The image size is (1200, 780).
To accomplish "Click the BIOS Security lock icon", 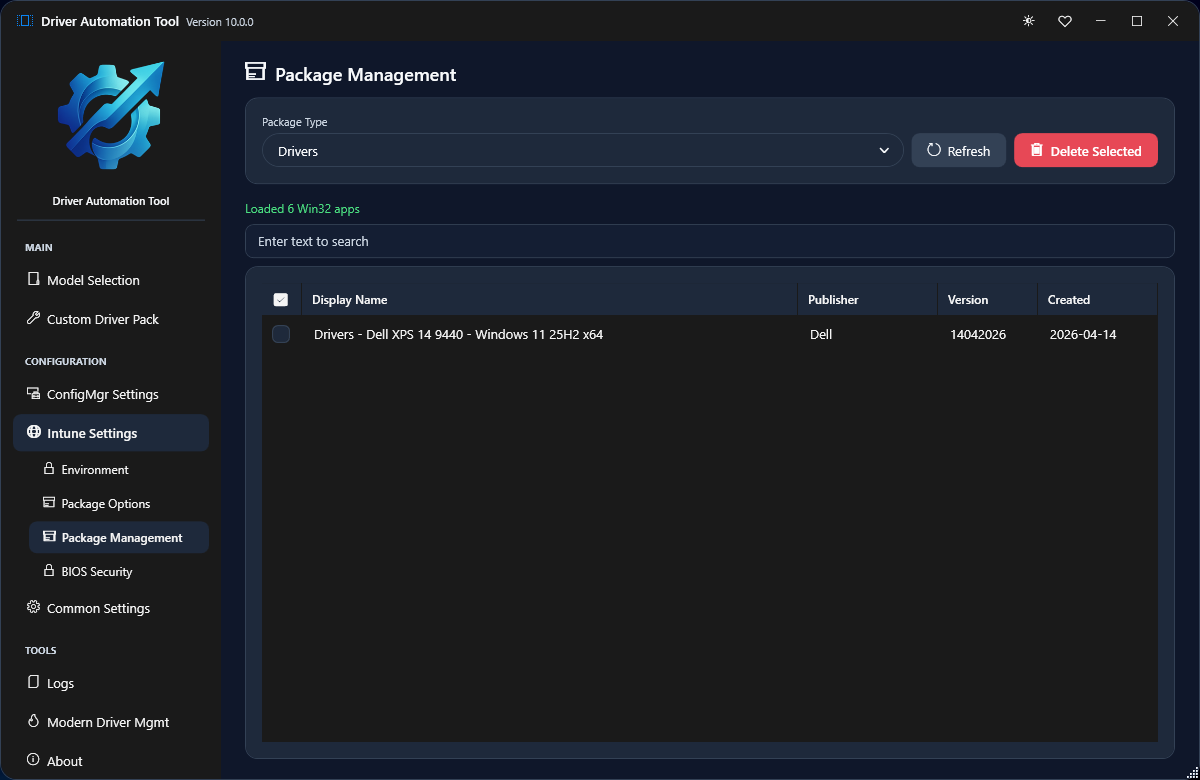I will click(x=49, y=571).
